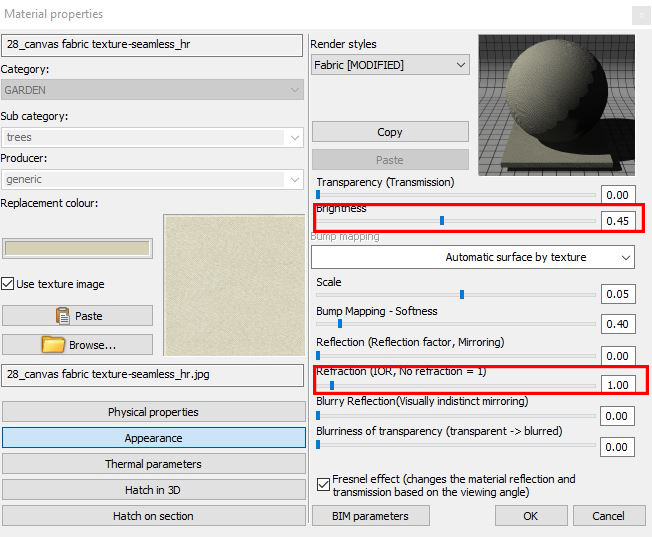This screenshot has width=652, height=537.
Task: Open the Sub category trees dropdown
Action: (152, 137)
